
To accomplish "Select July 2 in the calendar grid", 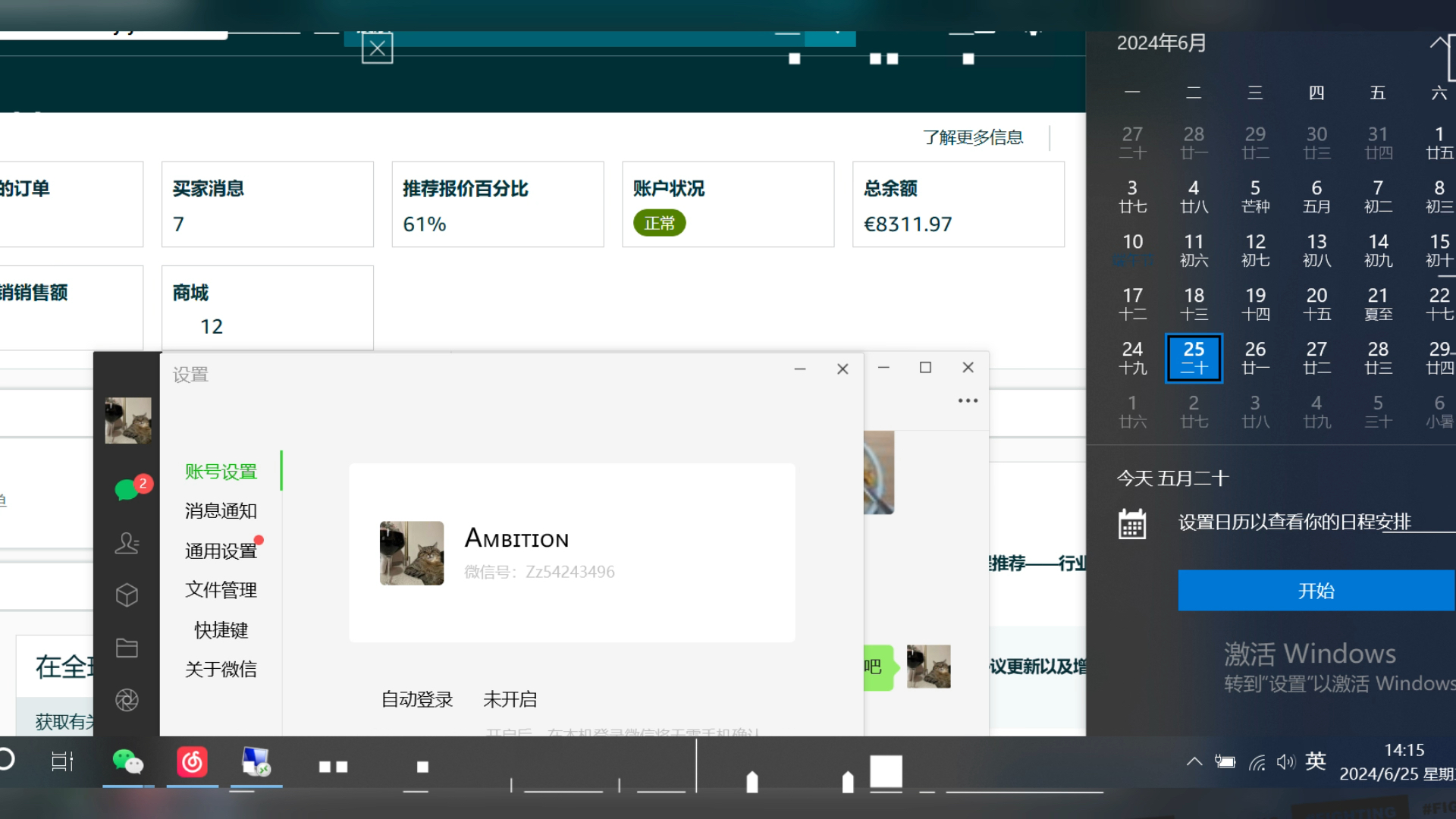I will tap(1194, 412).
